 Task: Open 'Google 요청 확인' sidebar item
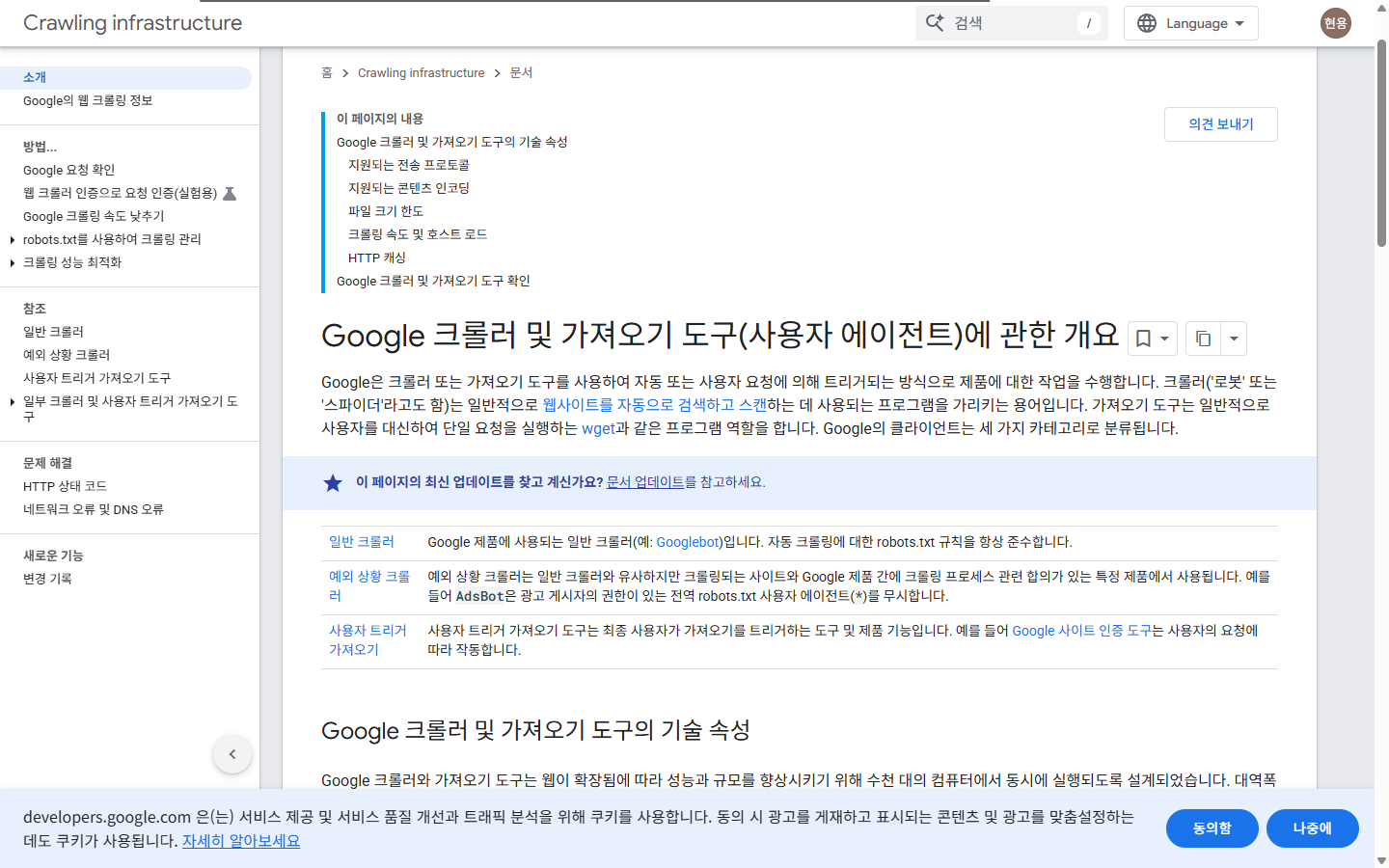point(68,170)
